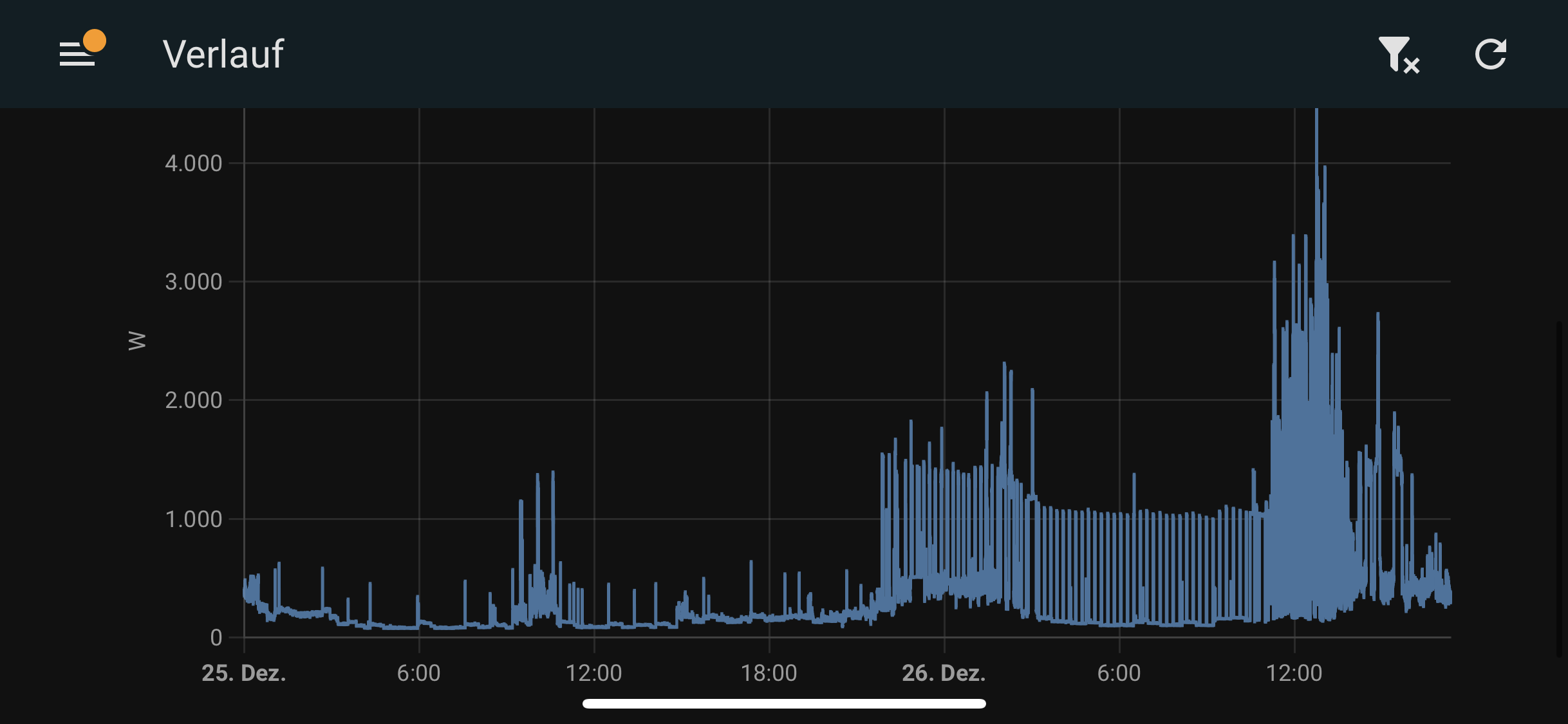Click the 4.000 y-axis label

coord(193,163)
